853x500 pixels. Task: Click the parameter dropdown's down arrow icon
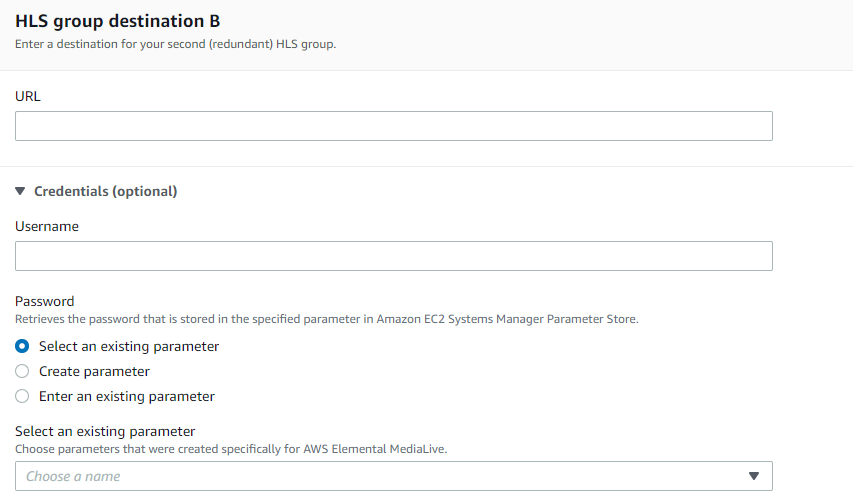pos(754,476)
